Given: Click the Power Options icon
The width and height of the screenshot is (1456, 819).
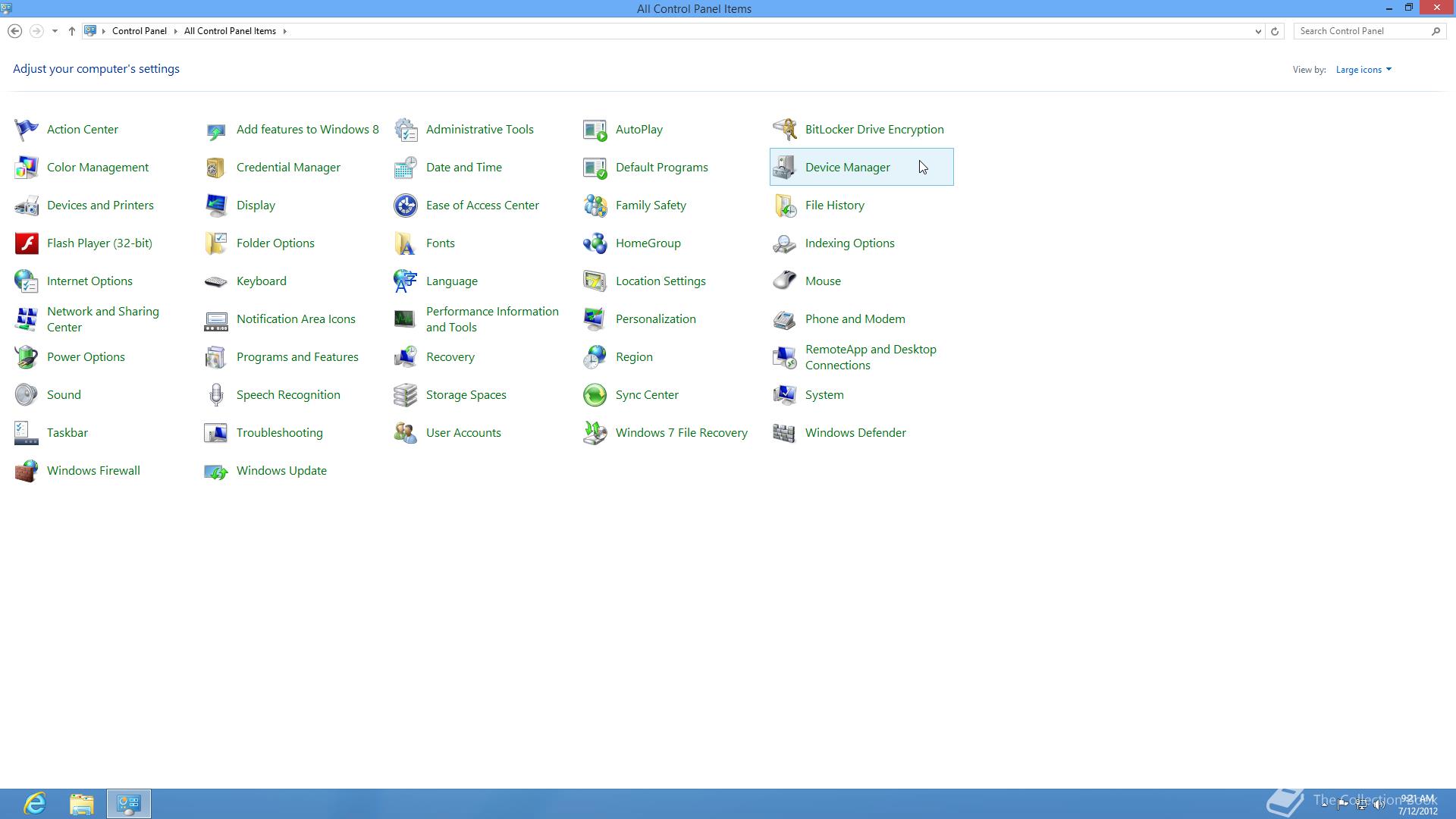Looking at the screenshot, I should click(27, 357).
